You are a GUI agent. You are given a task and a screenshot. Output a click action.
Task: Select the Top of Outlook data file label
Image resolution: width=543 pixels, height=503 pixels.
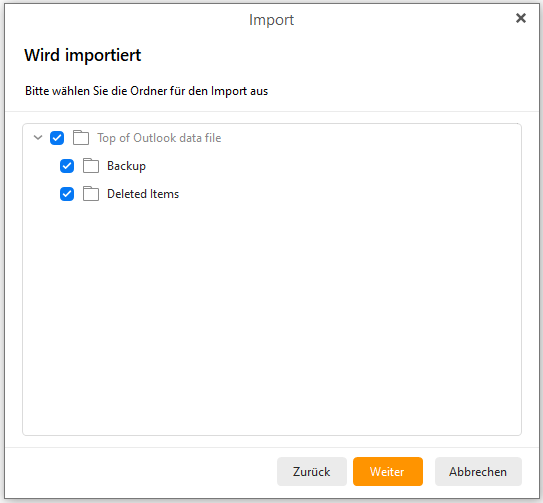click(159, 138)
